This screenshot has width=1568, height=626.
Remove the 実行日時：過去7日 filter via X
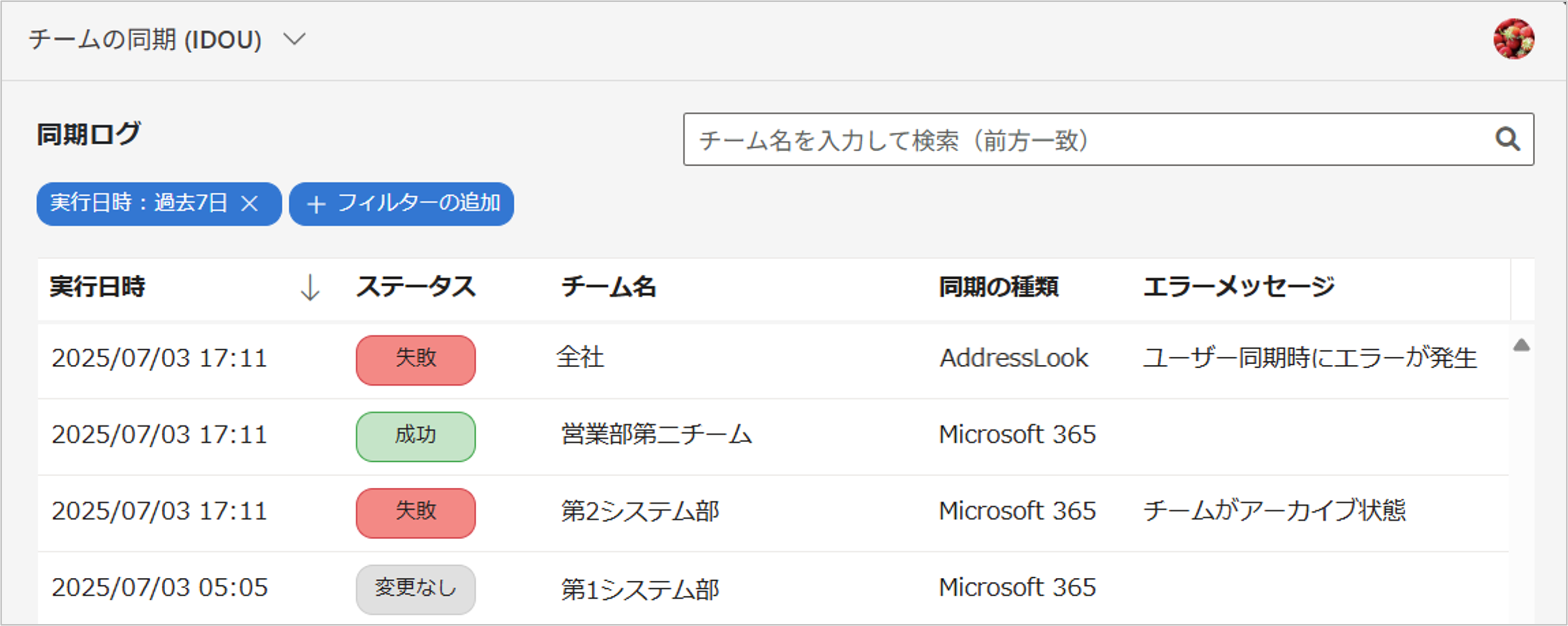point(250,203)
